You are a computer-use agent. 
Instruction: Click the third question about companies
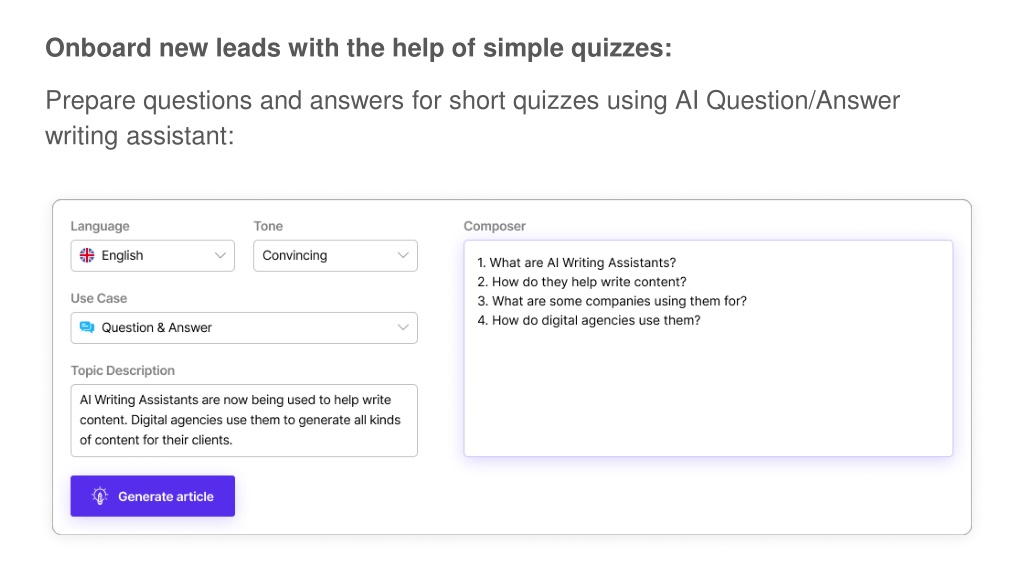[x=612, y=301]
